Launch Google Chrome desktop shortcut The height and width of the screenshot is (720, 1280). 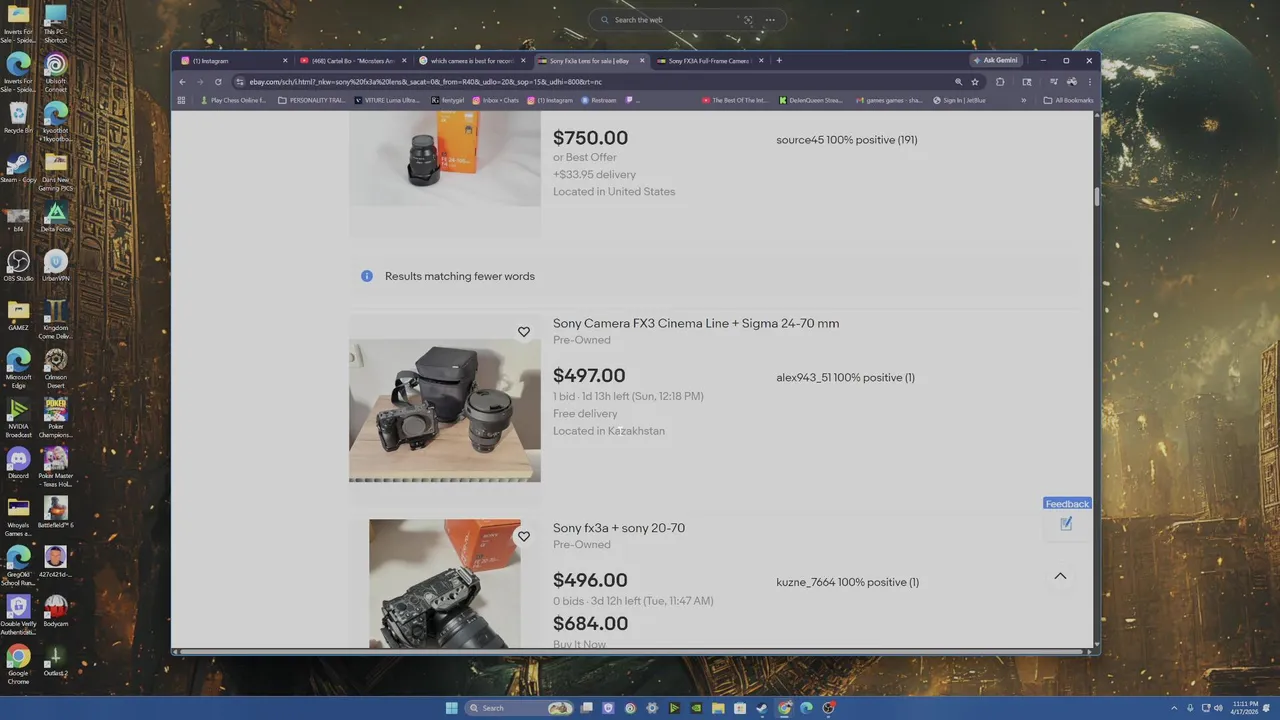[x=18, y=664]
